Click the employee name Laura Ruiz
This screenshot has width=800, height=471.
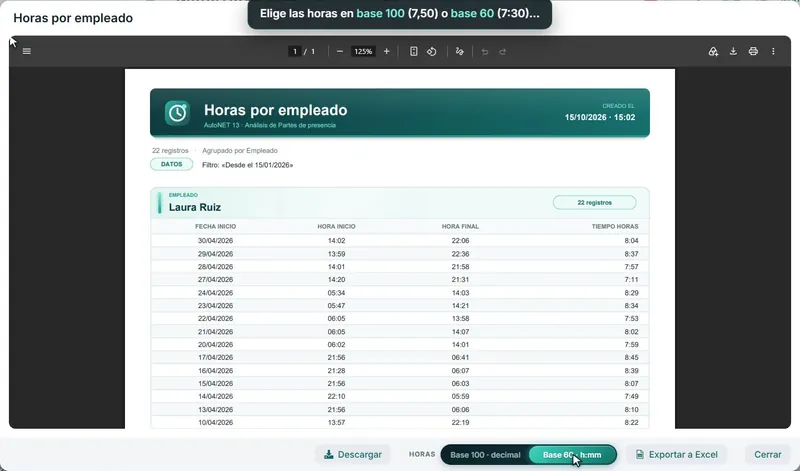coord(195,207)
